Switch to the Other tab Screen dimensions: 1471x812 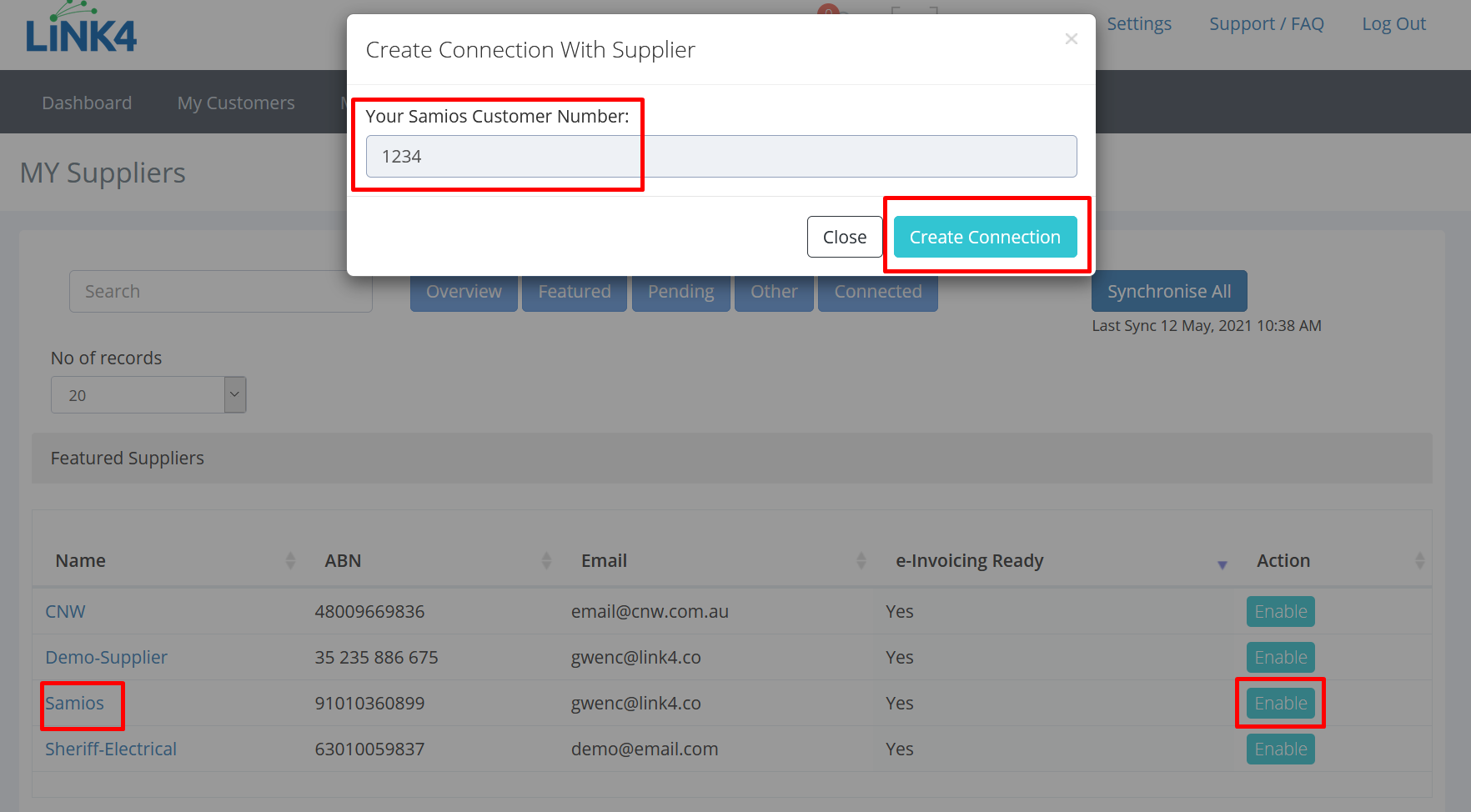[x=774, y=292]
